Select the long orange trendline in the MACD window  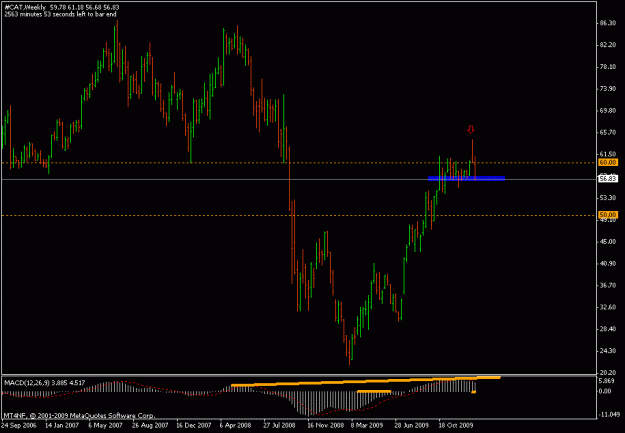(x=366, y=381)
